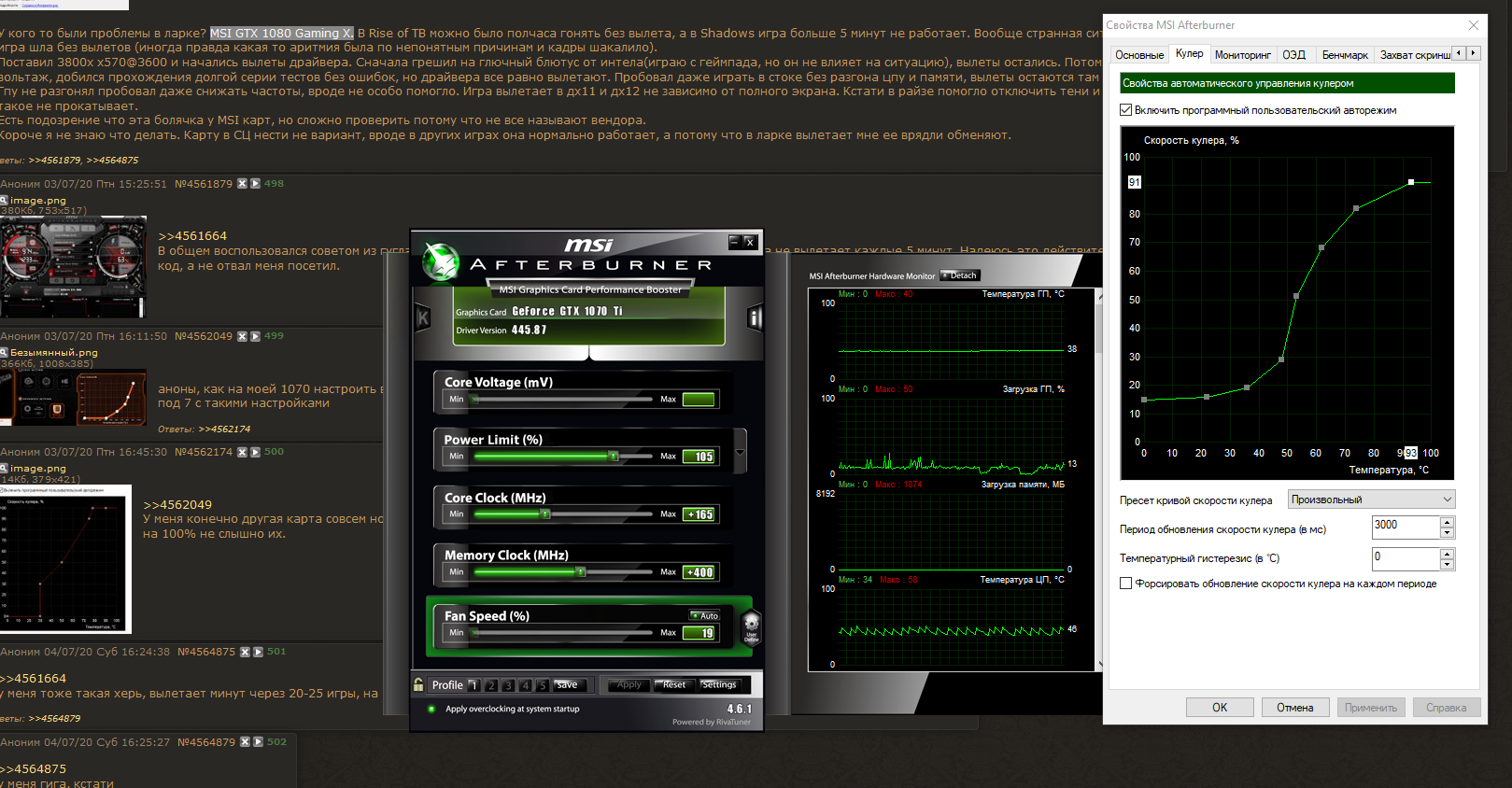Open the fan curve preset dropdown 'Произвольный'
Screen dimensions: 1512x788
1371,500
